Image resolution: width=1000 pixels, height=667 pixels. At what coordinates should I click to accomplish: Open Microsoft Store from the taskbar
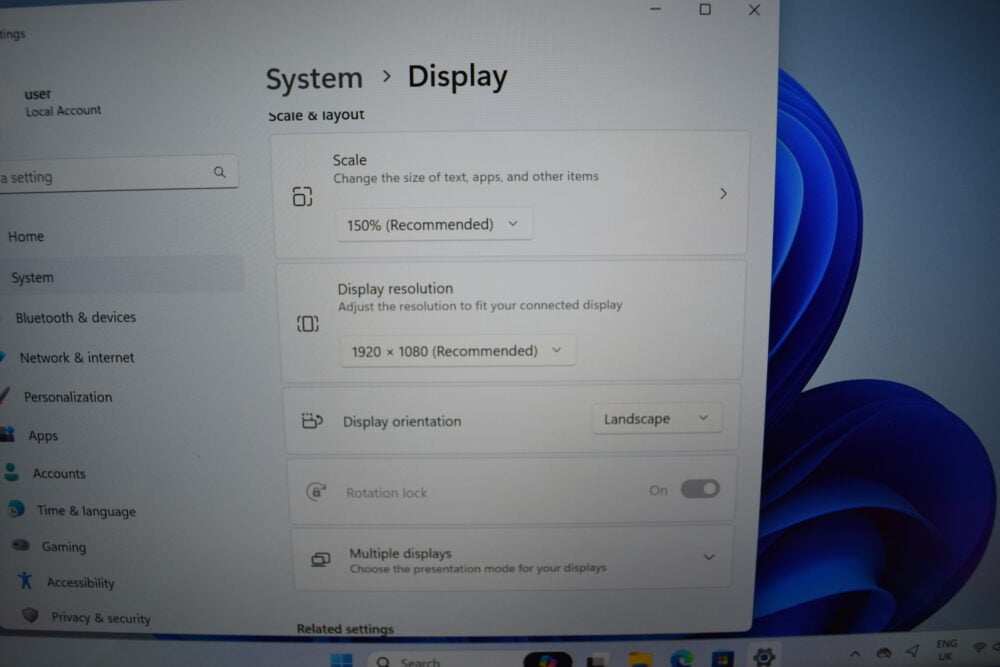click(723, 659)
